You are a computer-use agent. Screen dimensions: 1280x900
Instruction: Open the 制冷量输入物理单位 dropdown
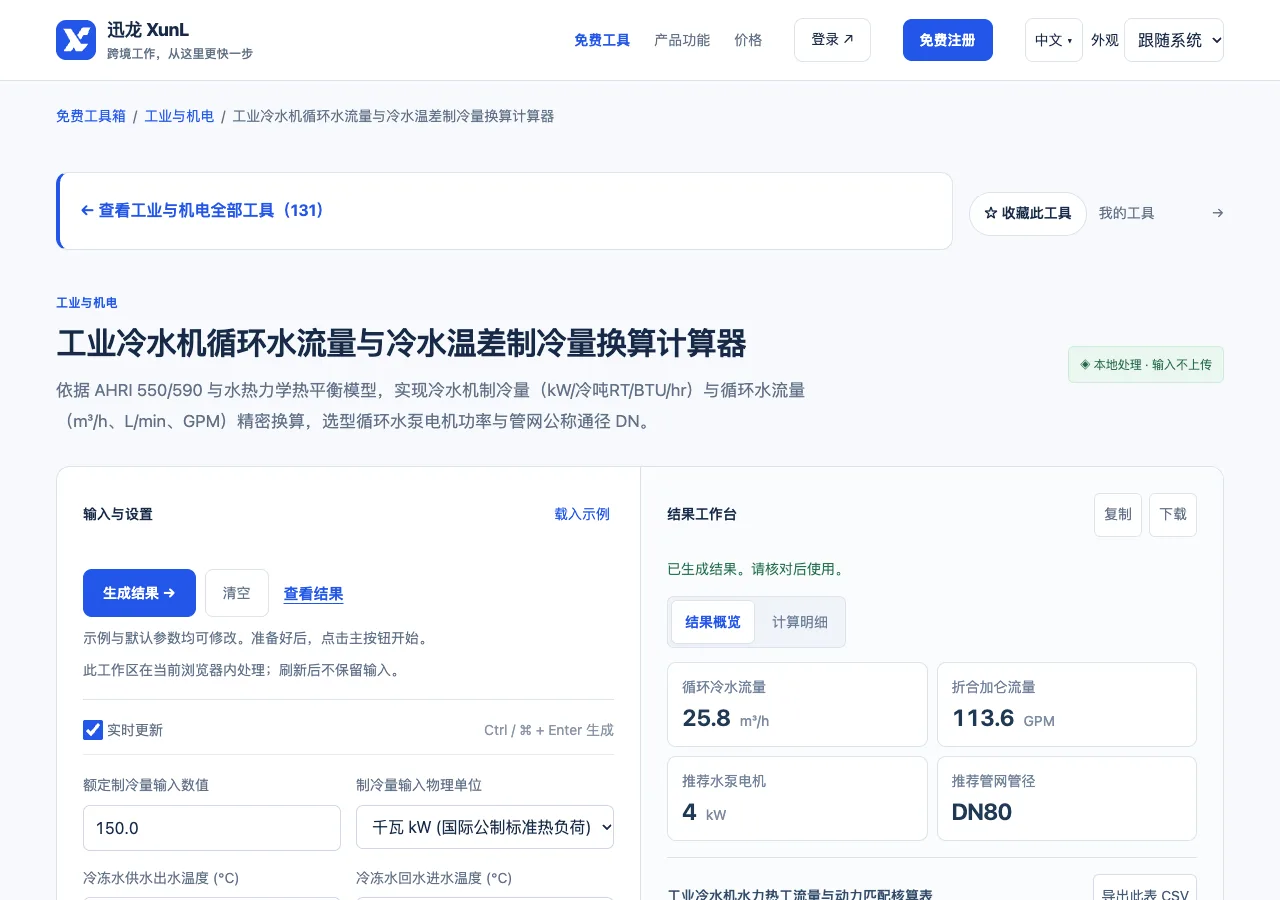click(485, 827)
